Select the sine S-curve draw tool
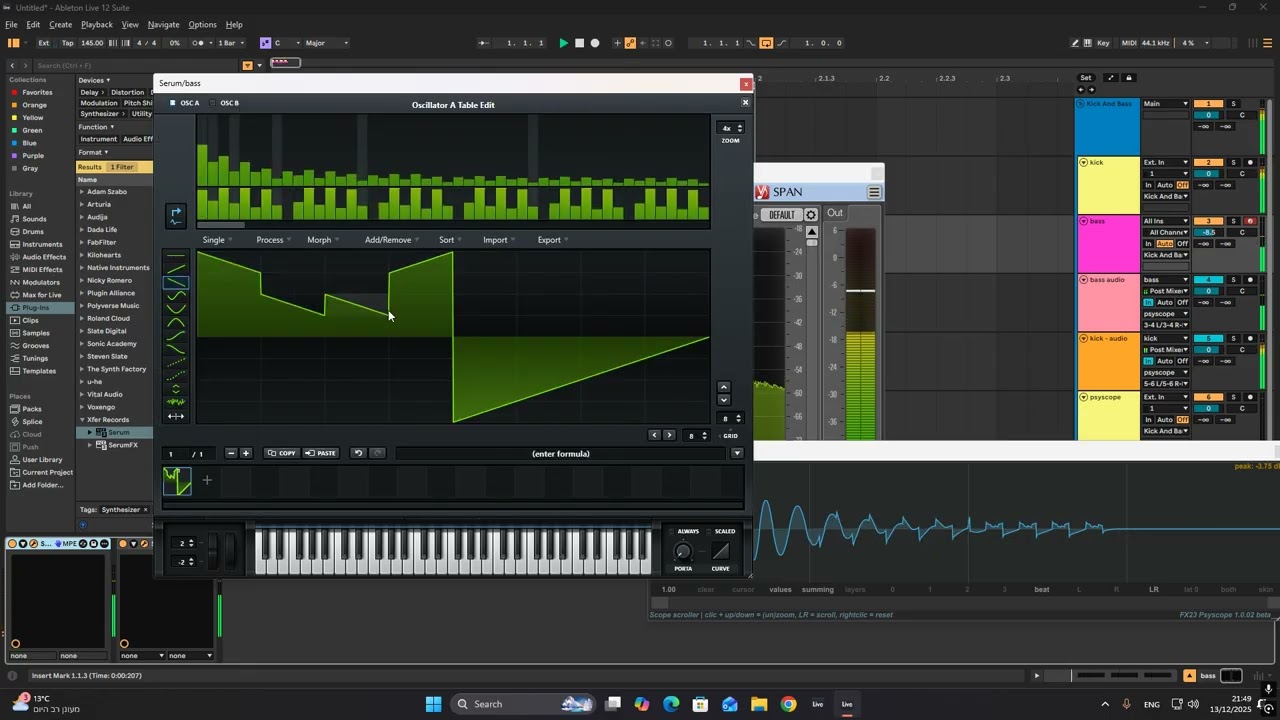The height and width of the screenshot is (720, 1280). (176, 296)
